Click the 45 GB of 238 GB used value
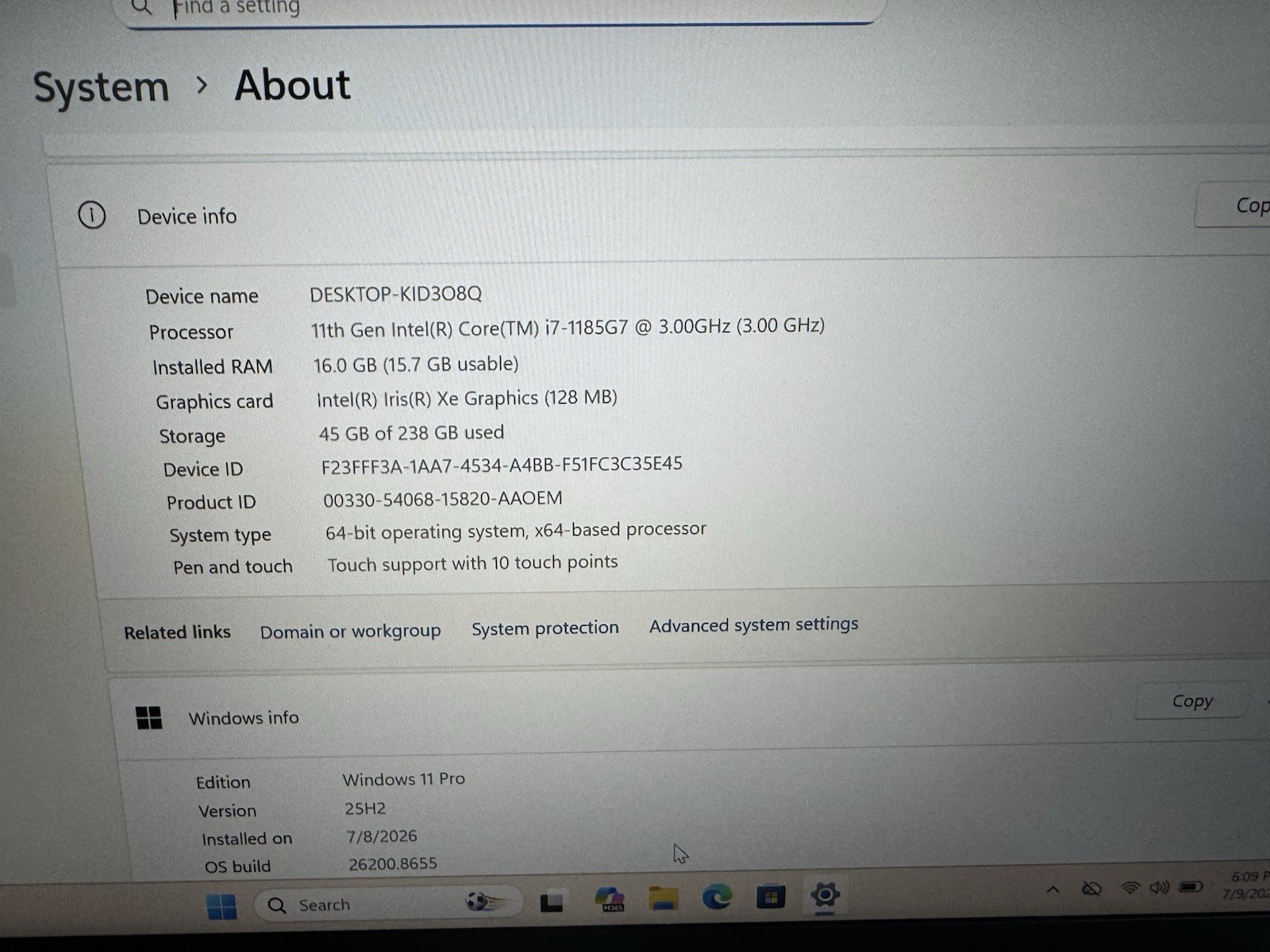Screen dimensions: 1270x952 (x=411, y=433)
